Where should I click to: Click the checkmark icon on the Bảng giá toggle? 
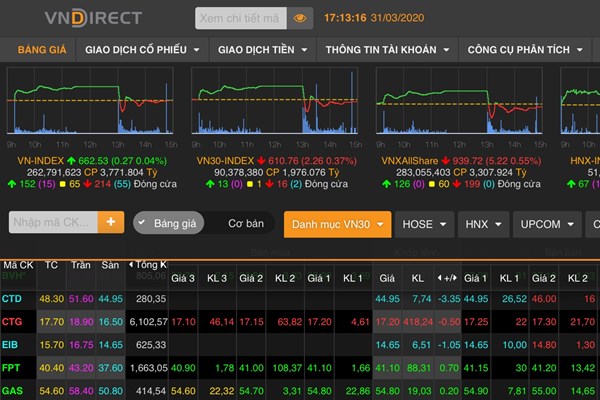(x=142, y=223)
